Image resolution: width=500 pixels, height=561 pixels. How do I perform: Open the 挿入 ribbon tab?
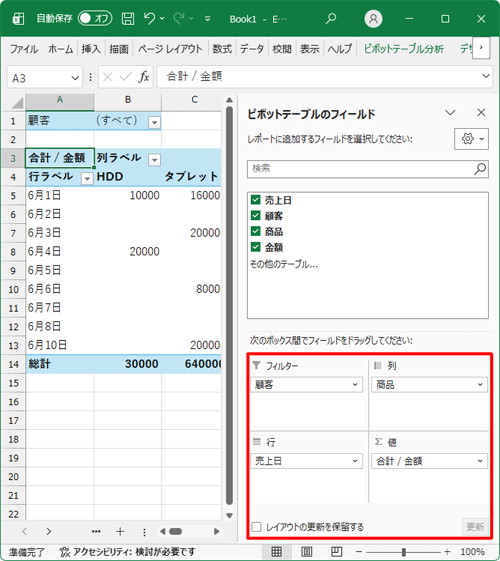pyautogui.click(x=91, y=49)
